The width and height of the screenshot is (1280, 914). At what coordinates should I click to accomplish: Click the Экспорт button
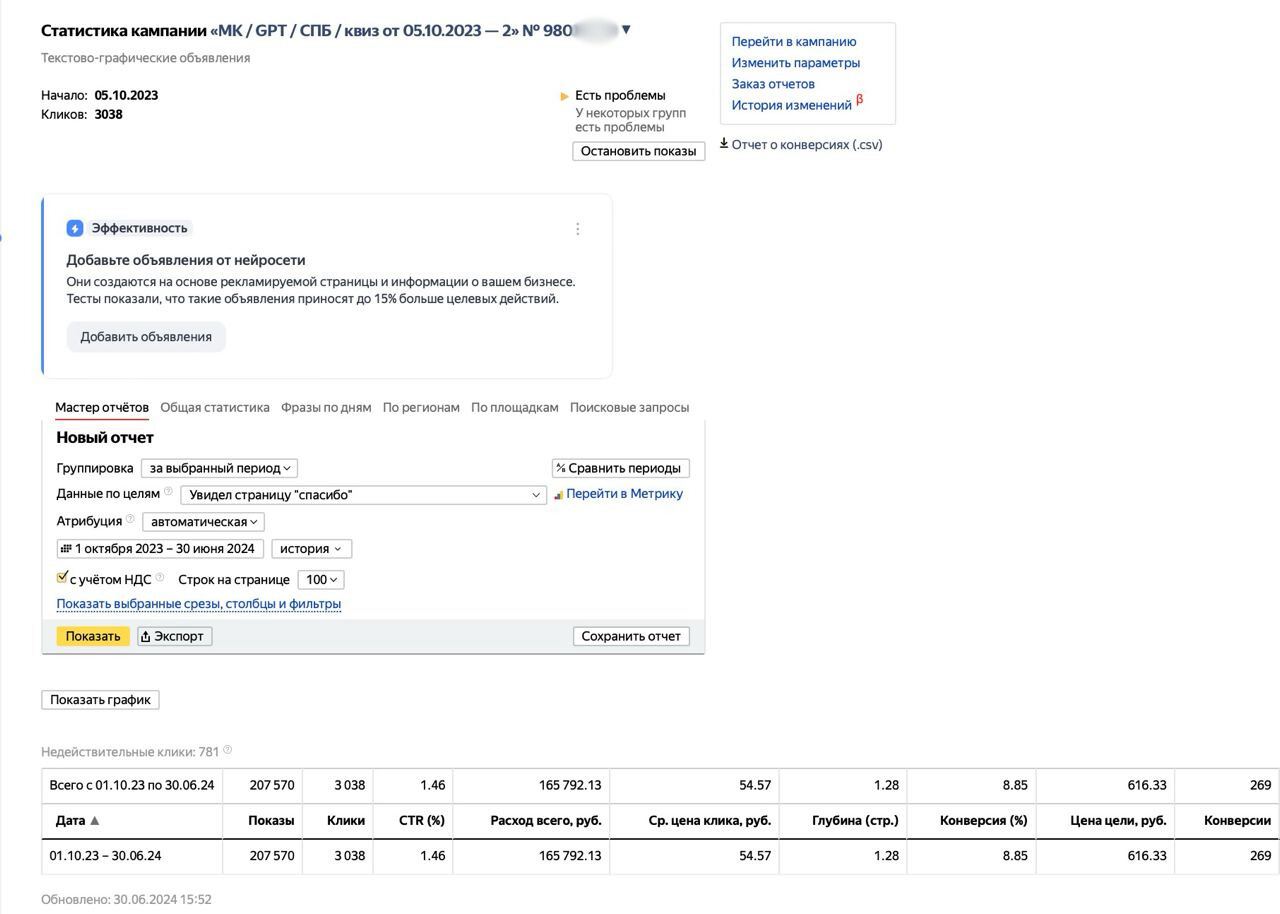(174, 636)
